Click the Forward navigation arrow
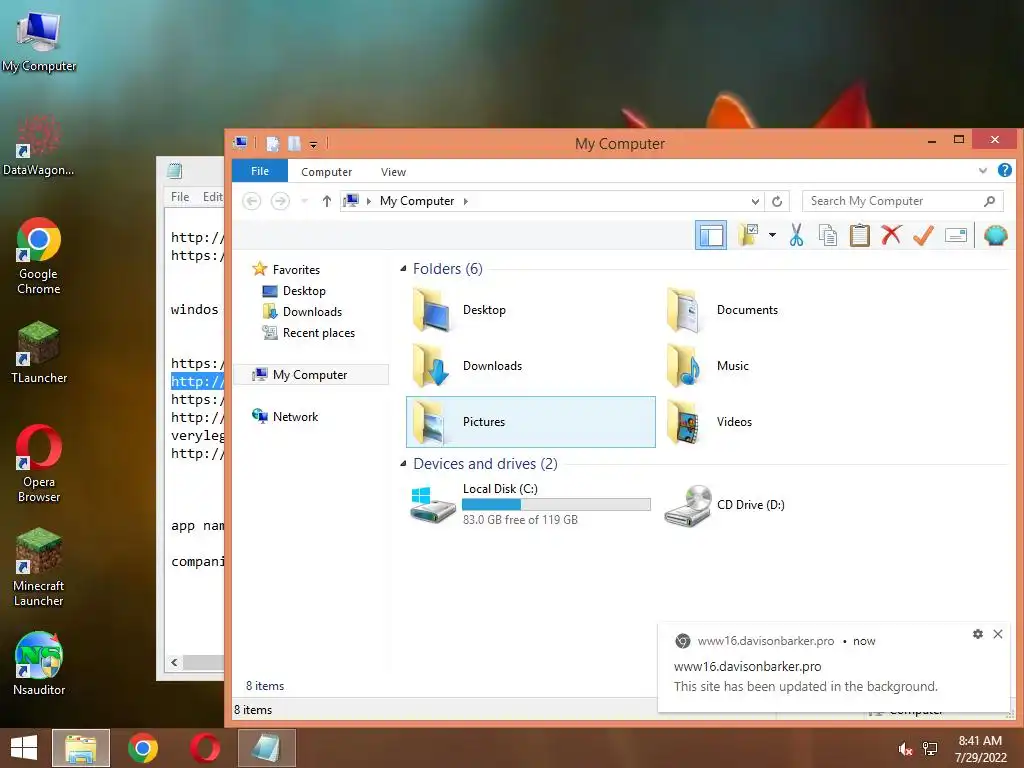 pyautogui.click(x=280, y=201)
